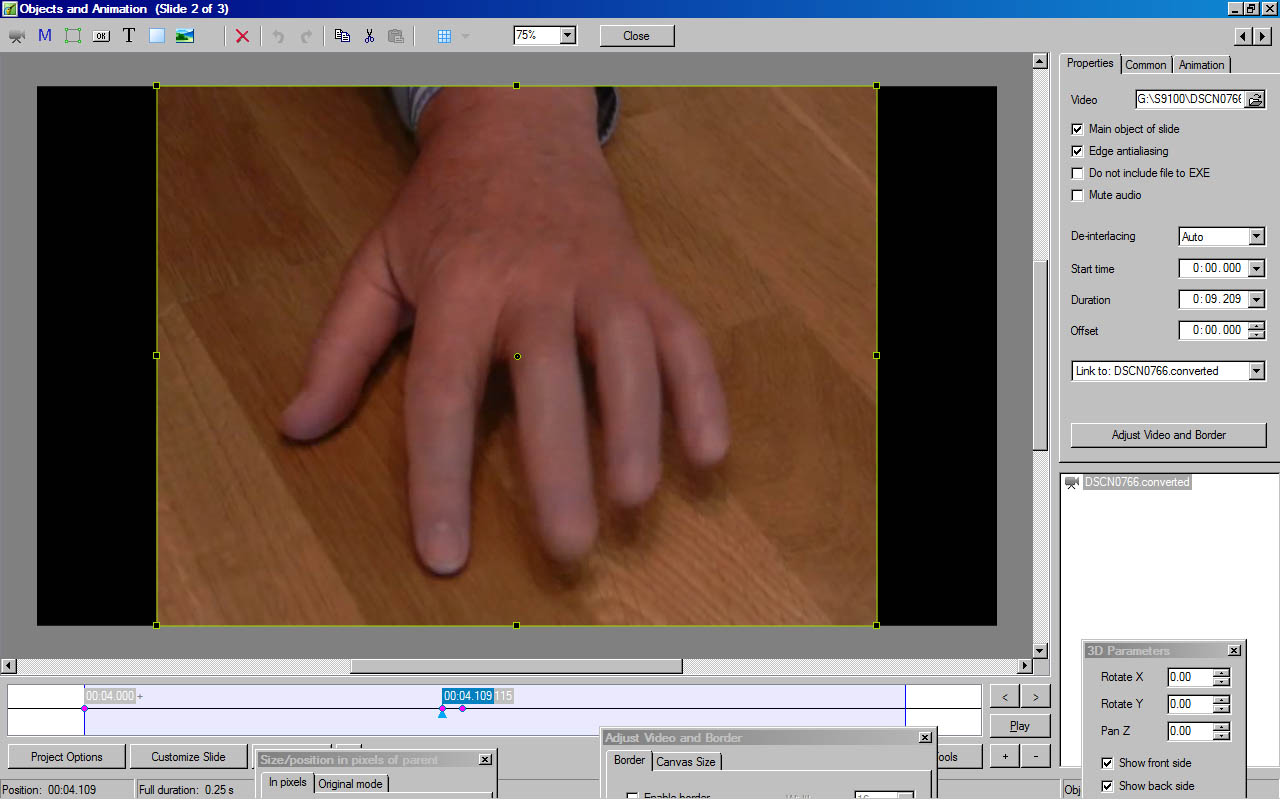Click the Undo arrow
This screenshot has height=800, width=1280.
(278, 36)
